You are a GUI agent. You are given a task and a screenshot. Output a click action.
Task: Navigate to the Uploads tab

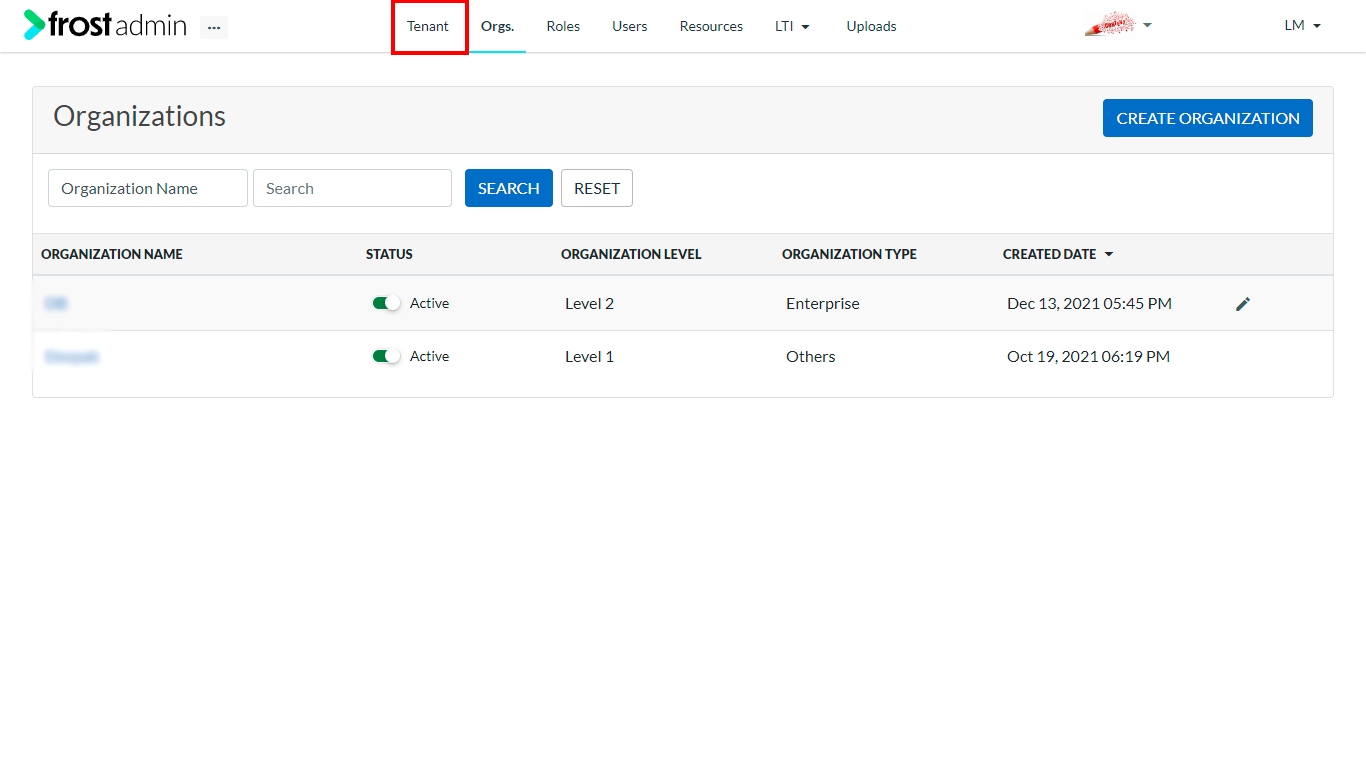(871, 26)
